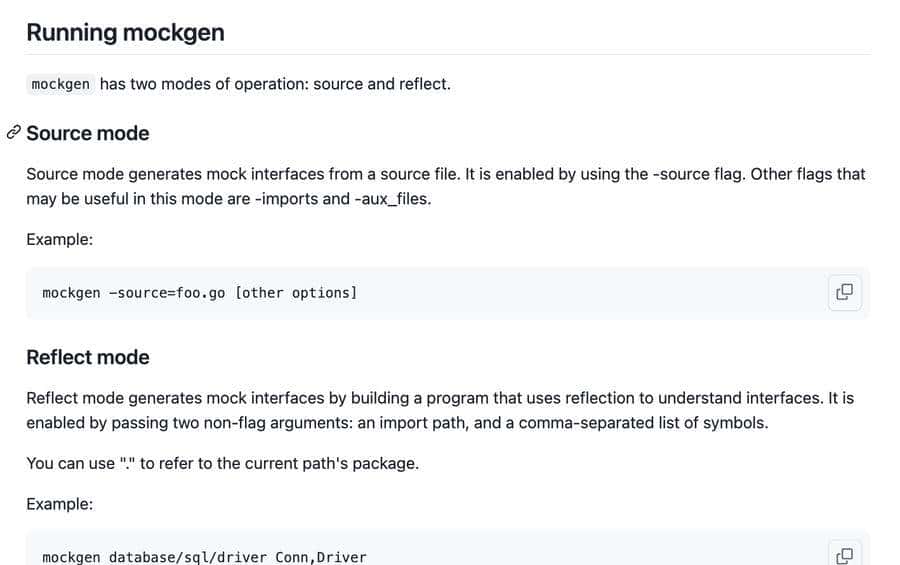Image resolution: width=900 pixels, height=565 pixels.
Task: Click the sentence about two modes of operation
Action: [275, 84]
